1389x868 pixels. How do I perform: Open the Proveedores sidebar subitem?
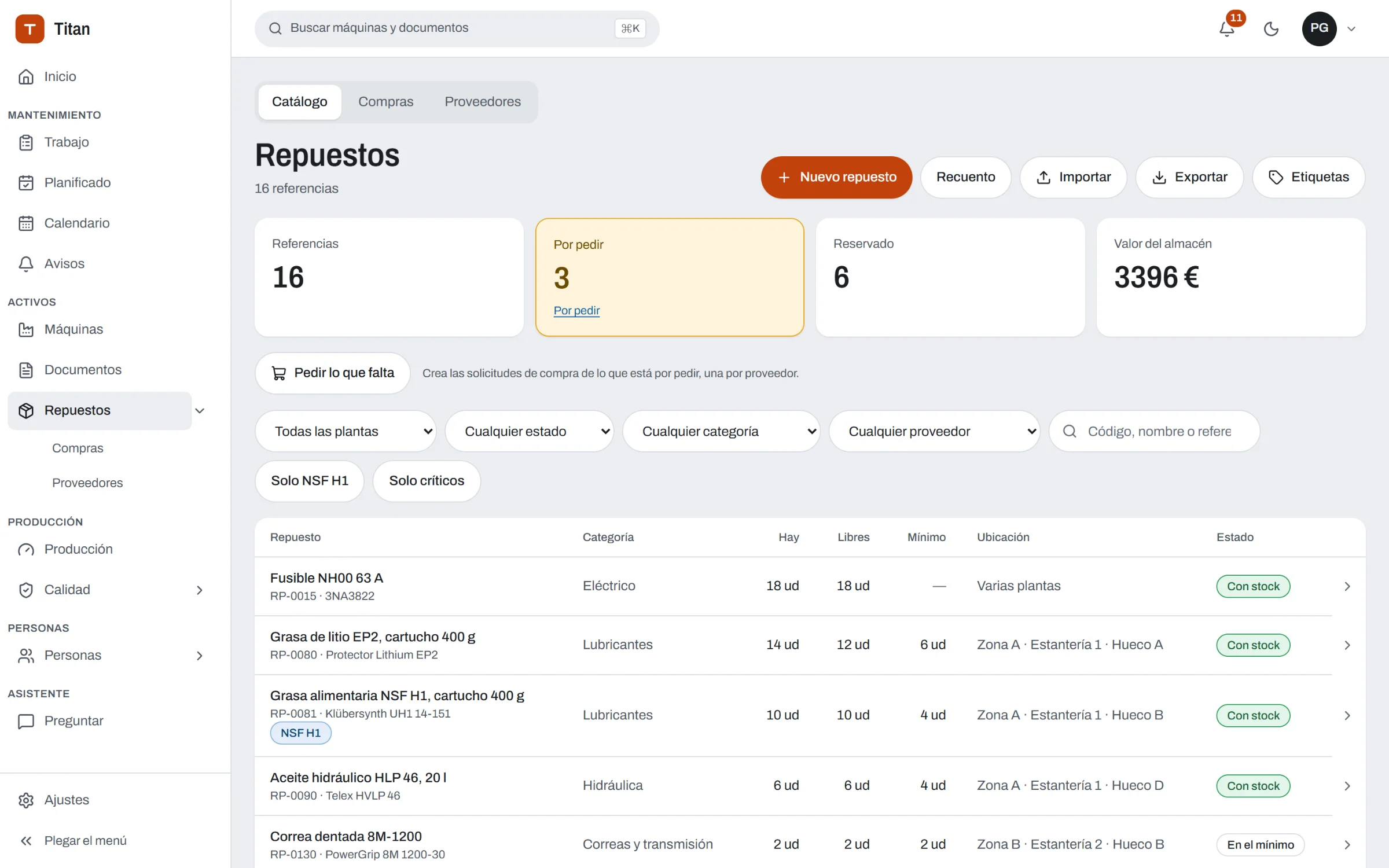coord(87,483)
